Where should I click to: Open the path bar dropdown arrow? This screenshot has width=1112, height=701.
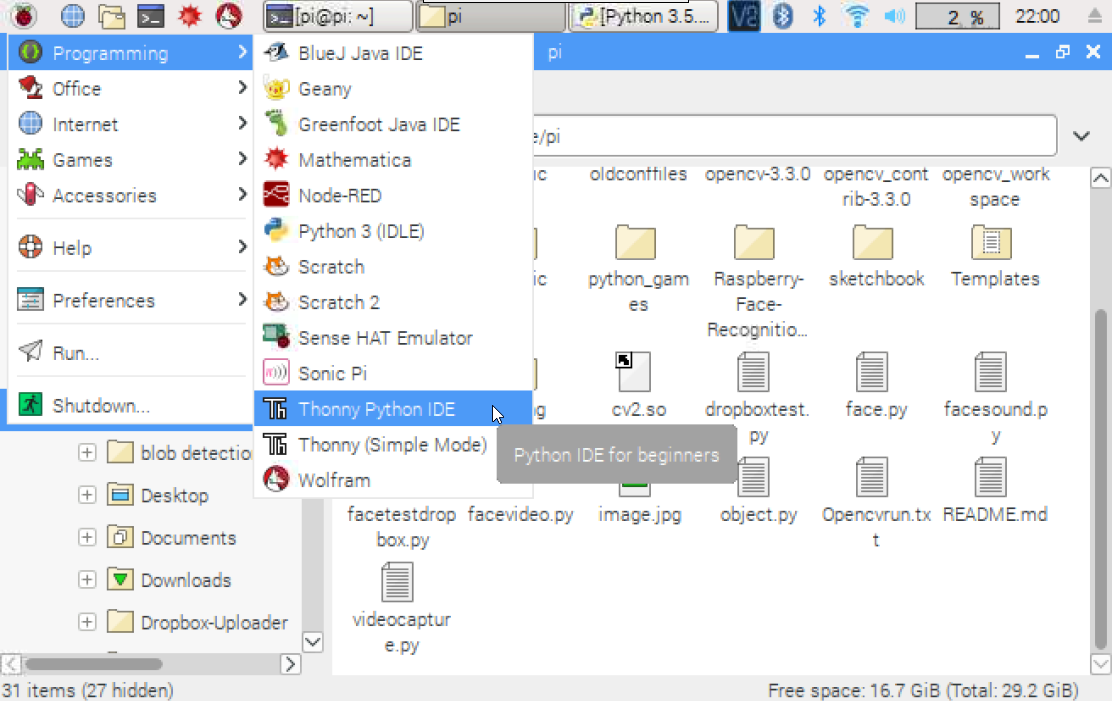point(1081,135)
